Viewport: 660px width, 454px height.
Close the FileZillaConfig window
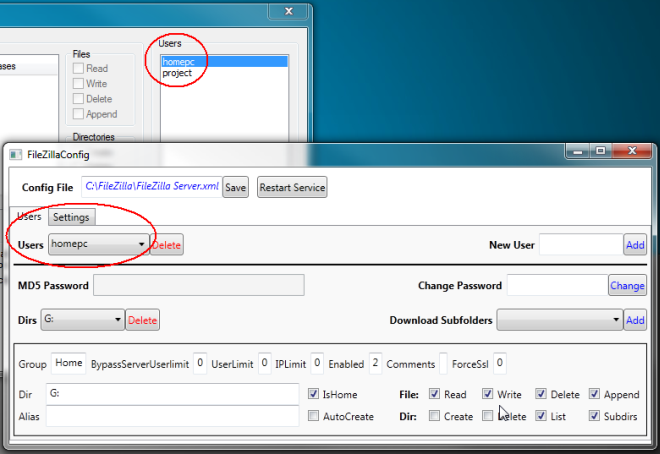click(632, 151)
